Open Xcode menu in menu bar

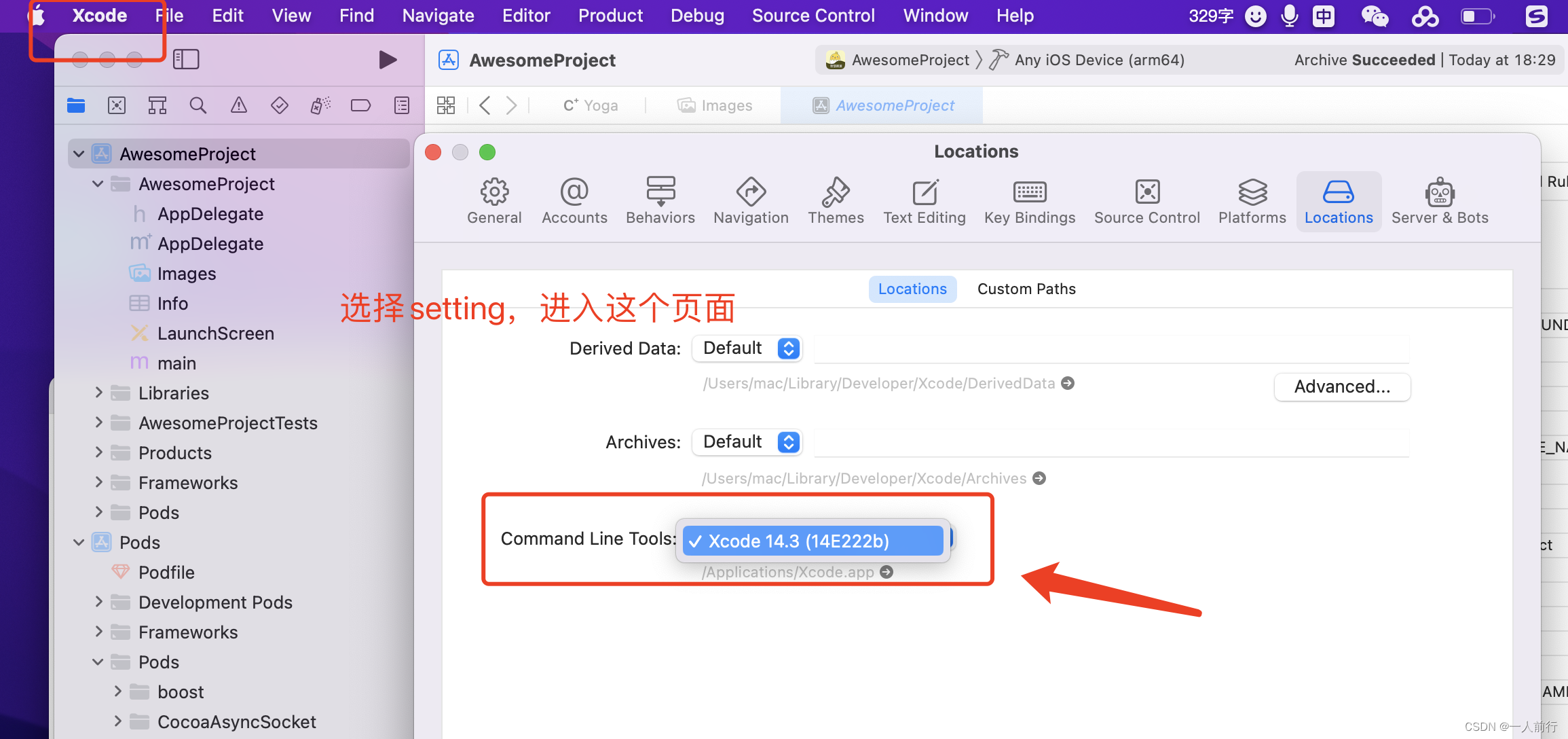98,14
